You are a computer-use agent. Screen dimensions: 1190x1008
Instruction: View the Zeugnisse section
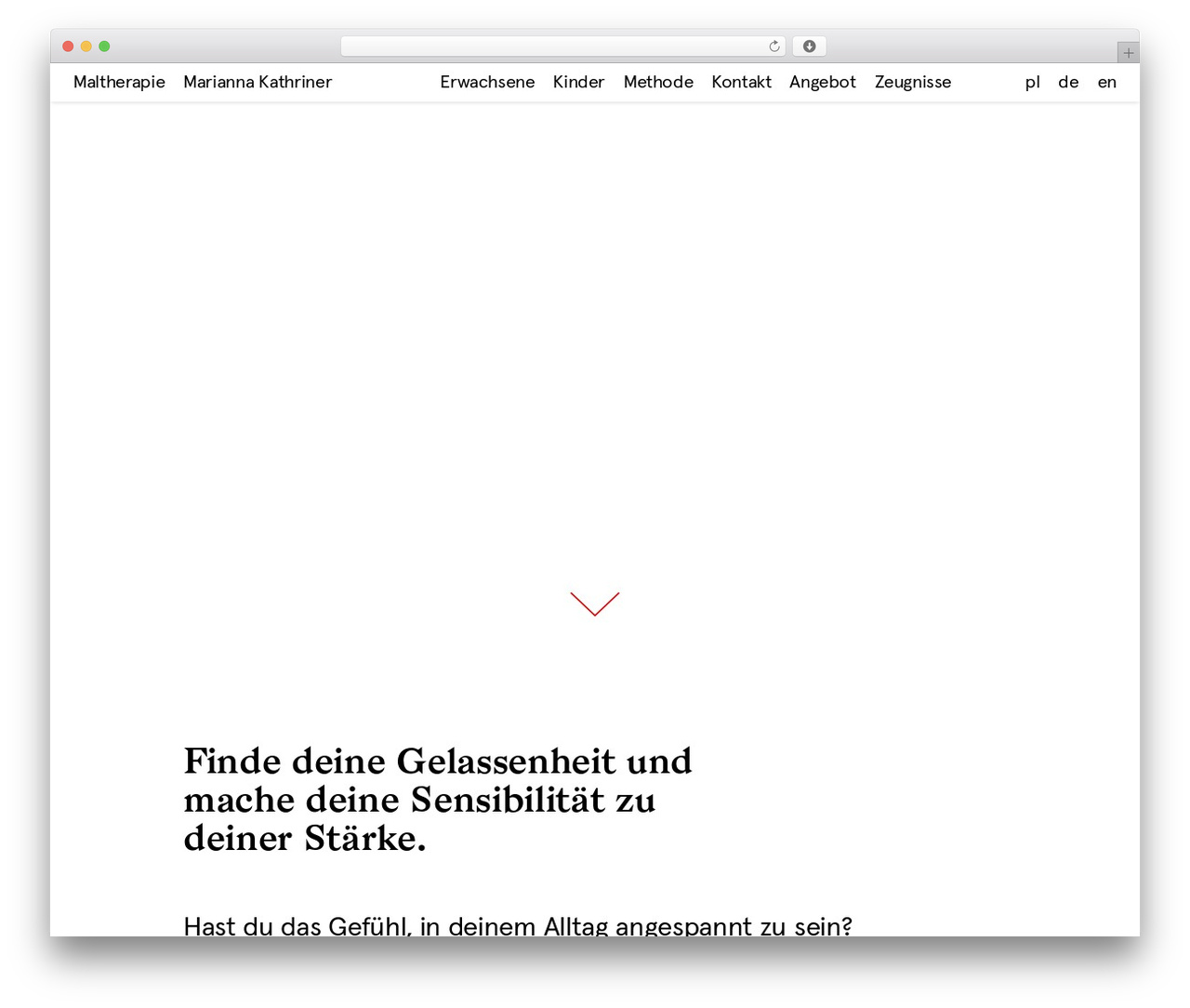[x=913, y=82]
